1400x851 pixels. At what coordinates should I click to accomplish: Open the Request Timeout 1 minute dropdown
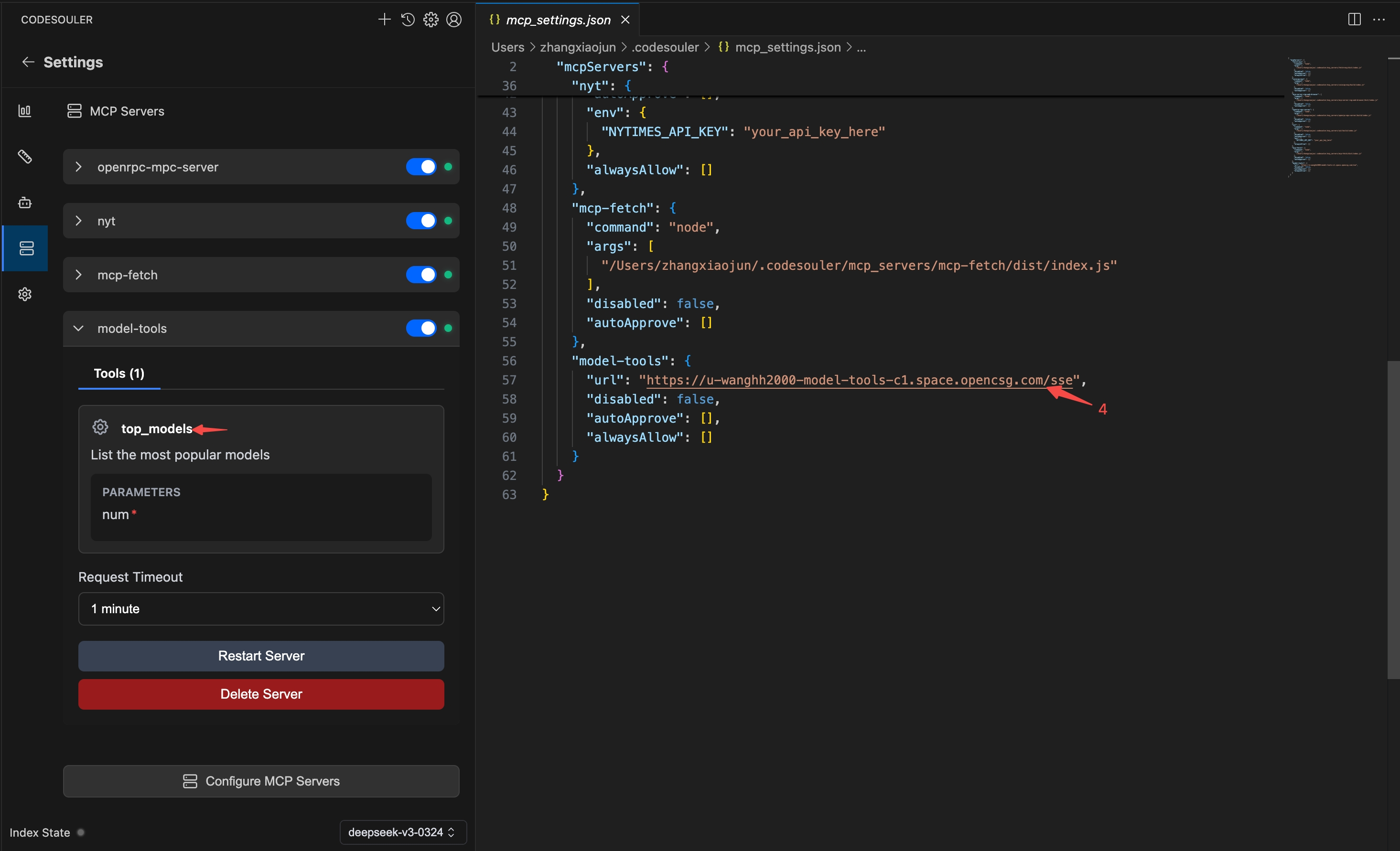pos(261,608)
